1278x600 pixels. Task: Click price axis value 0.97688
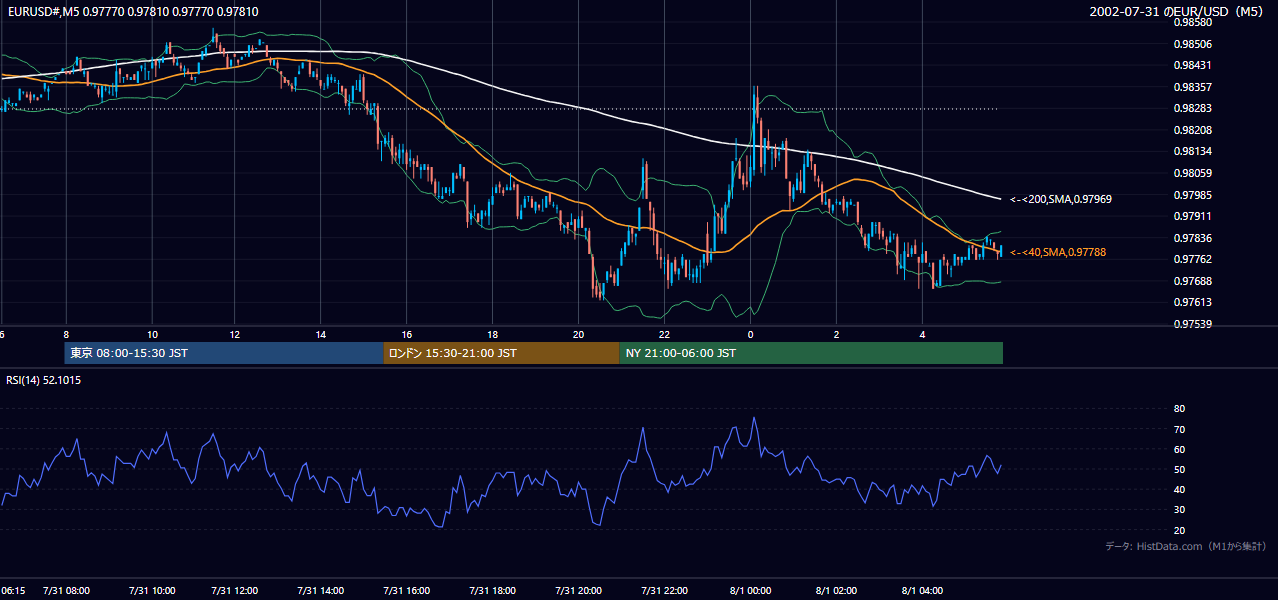pos(1193,281)
